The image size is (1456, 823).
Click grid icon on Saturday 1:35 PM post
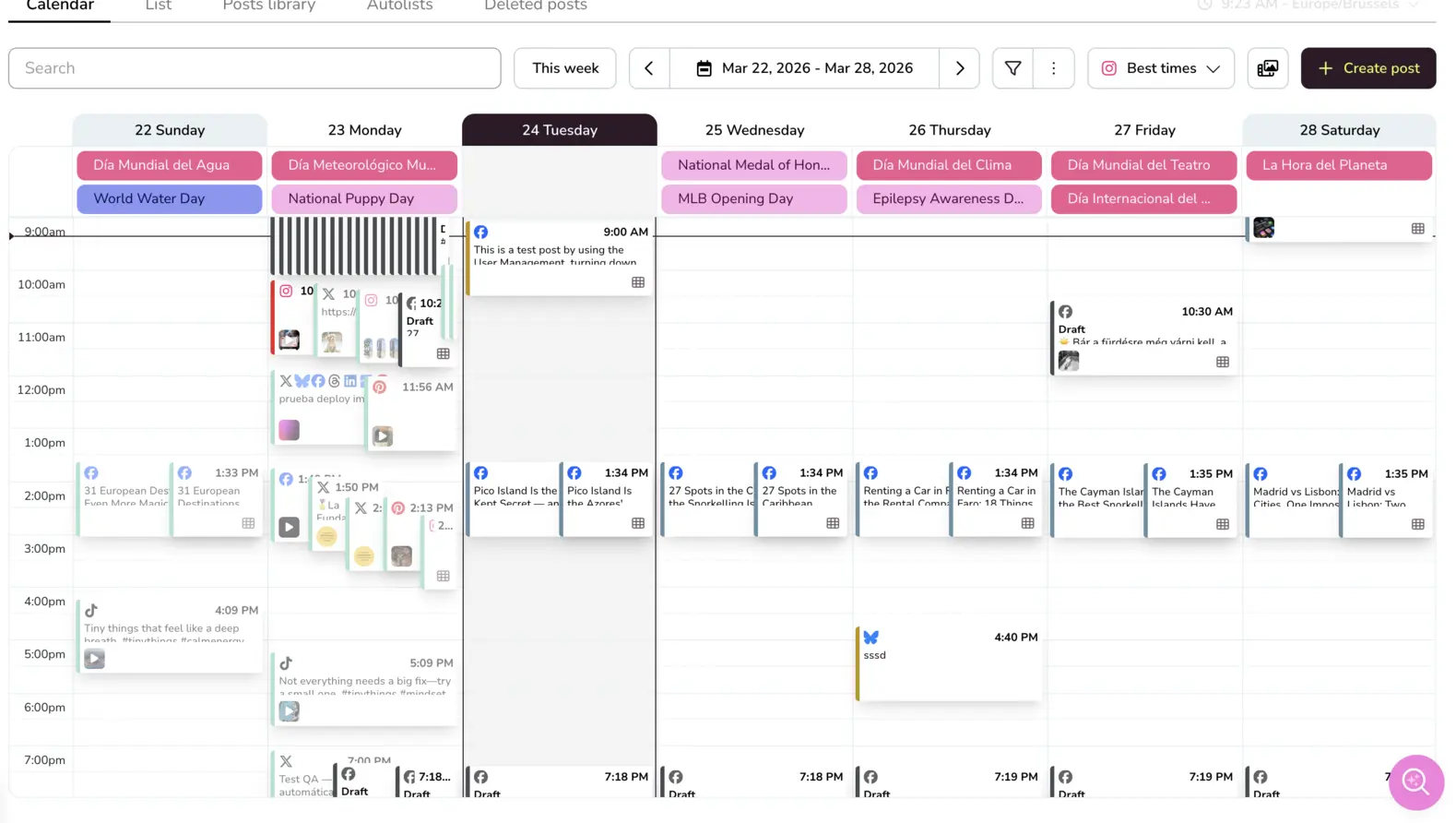tap(1418, 524)
